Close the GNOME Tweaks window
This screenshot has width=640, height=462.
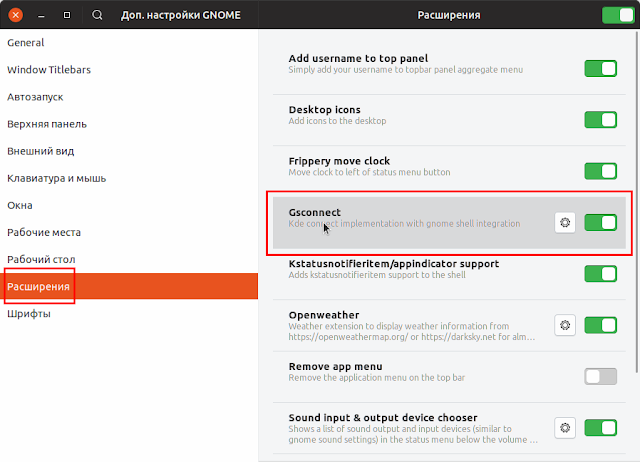pyautogui.click(x=16, y=15)
